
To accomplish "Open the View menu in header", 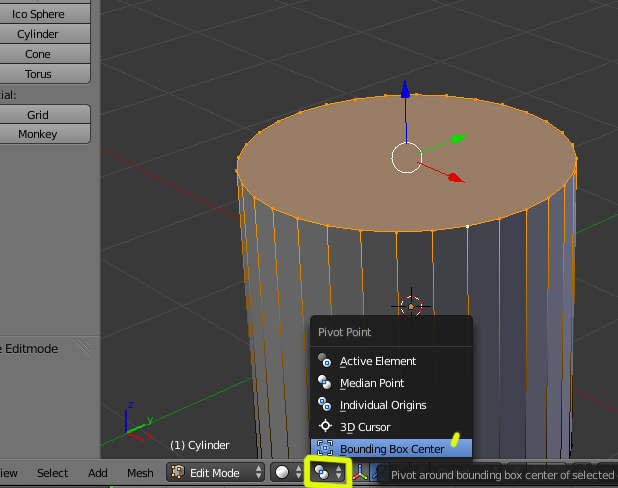I will coord(9,473).
